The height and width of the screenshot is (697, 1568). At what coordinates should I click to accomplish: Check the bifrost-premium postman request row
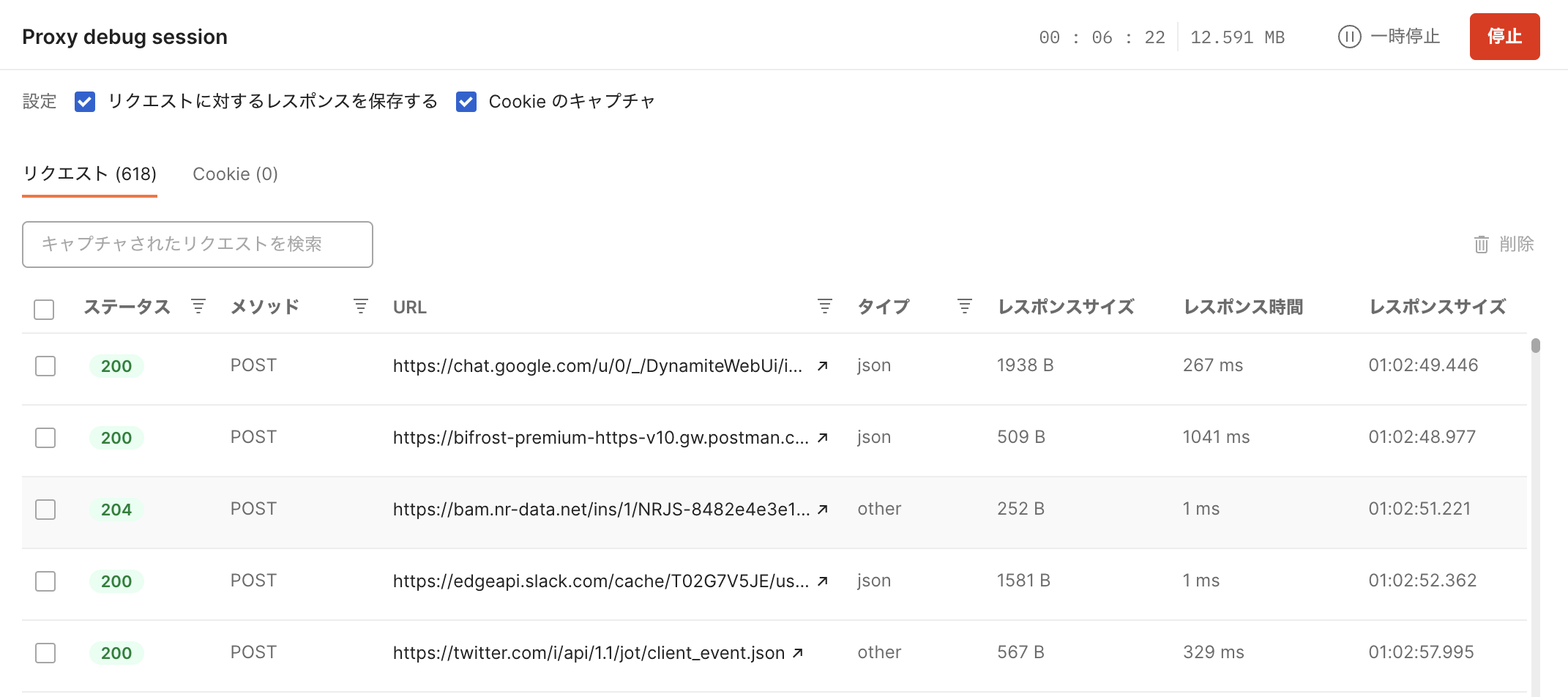point(45,437)
